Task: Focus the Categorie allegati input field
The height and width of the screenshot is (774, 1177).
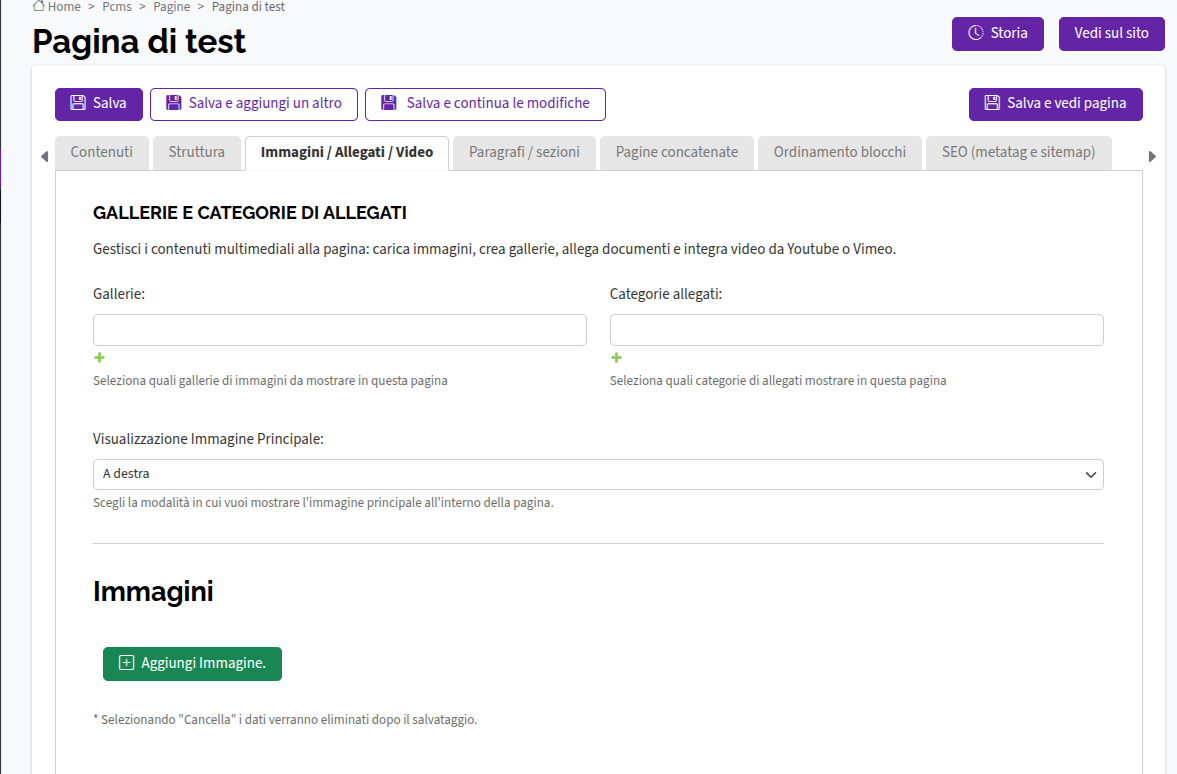Action: pos(856,330)
